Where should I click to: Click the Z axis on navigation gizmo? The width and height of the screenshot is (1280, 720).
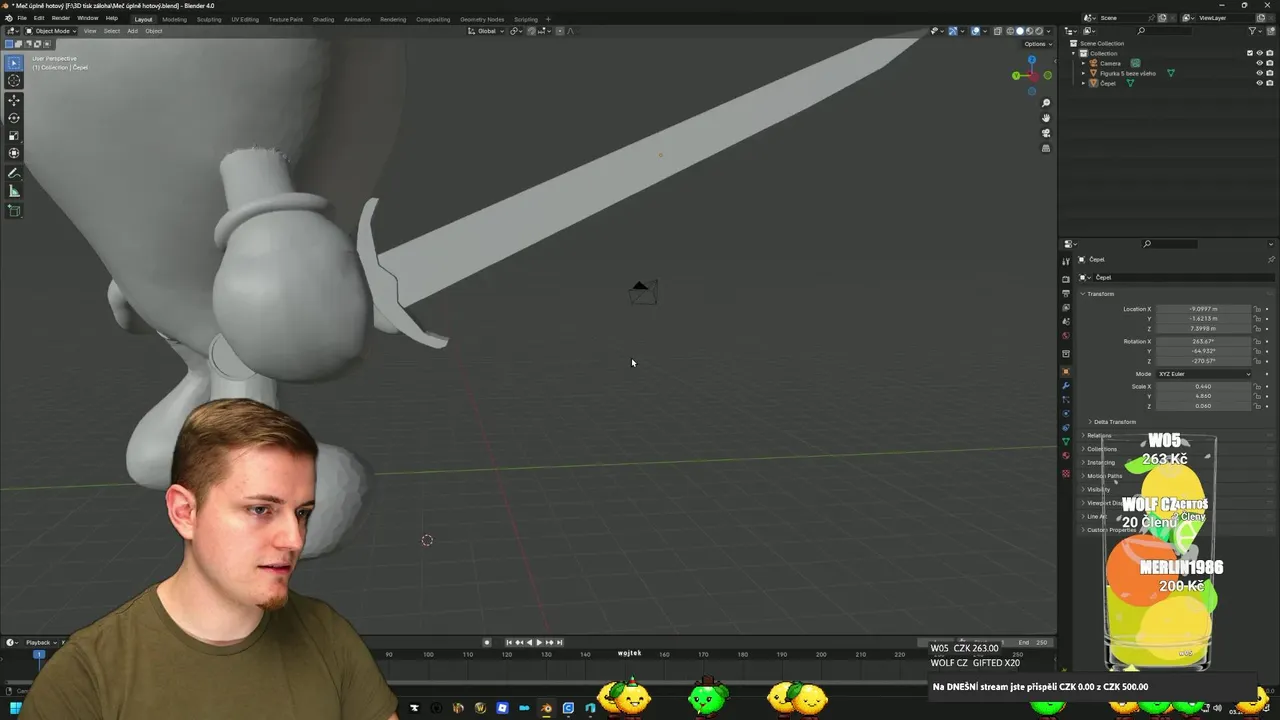(x=1032, y=59)
